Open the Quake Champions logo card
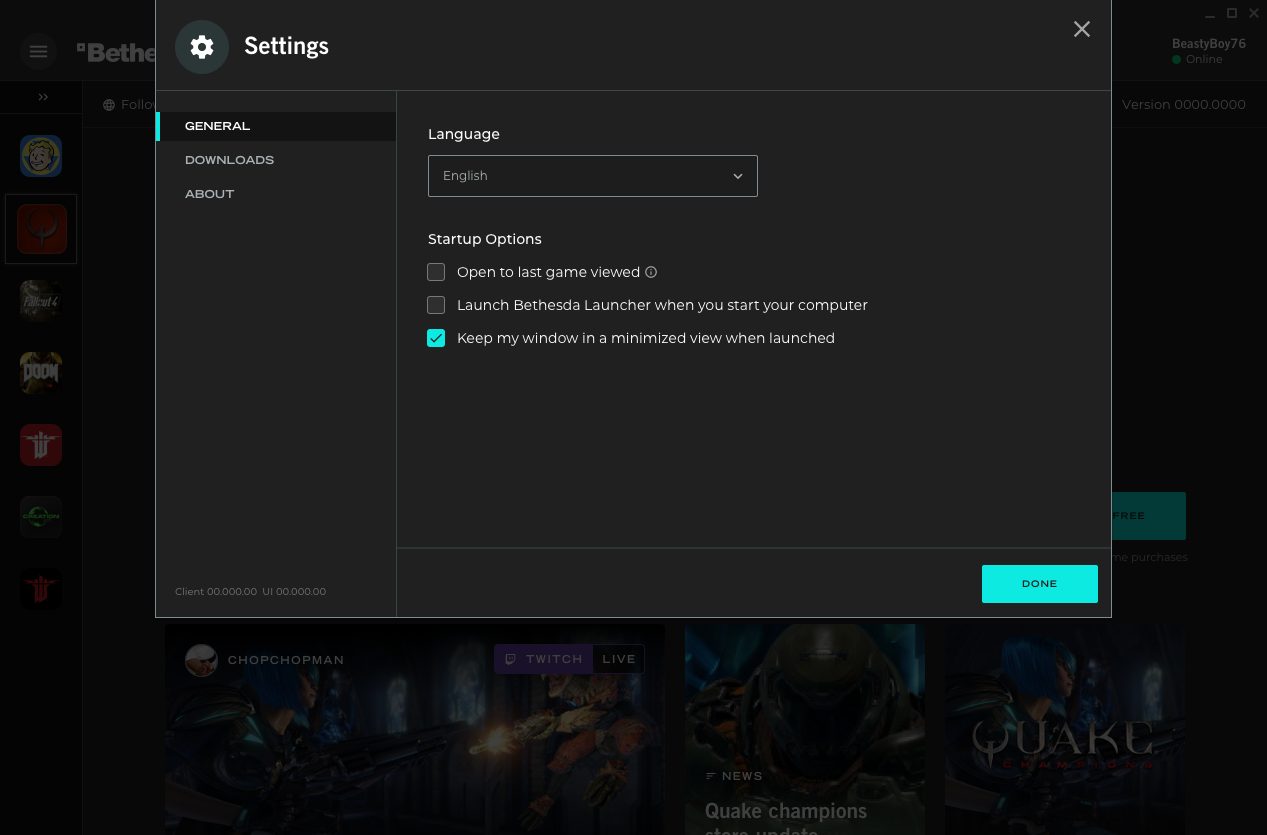The width and height of the screenshot is (1267, 835). (x=1065, y=730)
